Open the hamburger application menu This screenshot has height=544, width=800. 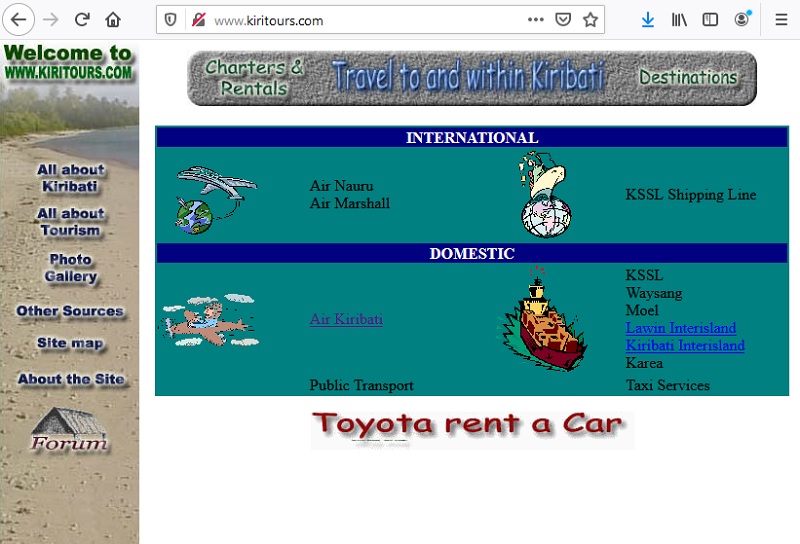point(781,20)
